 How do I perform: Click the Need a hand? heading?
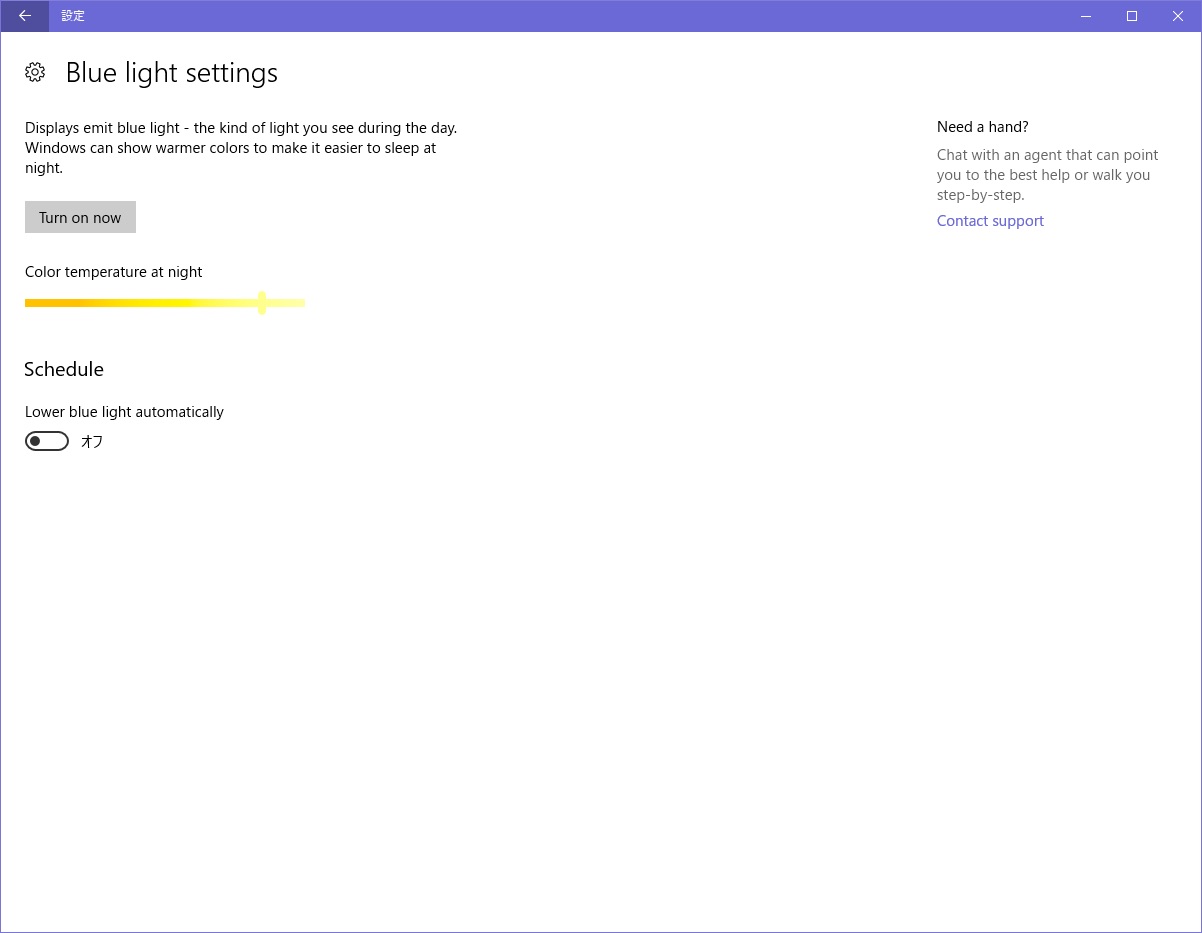983,127
